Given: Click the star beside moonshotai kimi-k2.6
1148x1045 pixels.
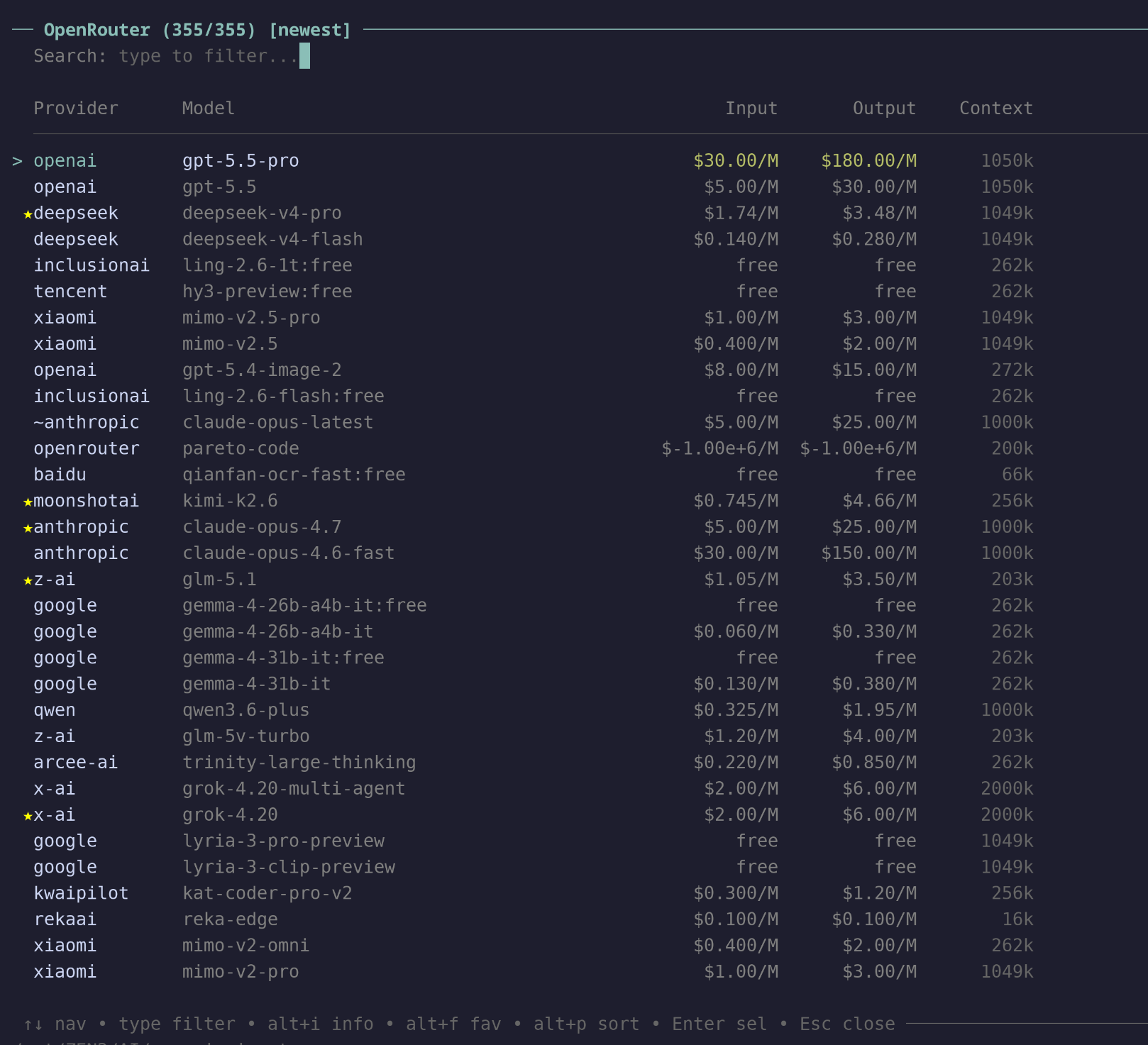Looking at the screenshot, I should 28,502.
